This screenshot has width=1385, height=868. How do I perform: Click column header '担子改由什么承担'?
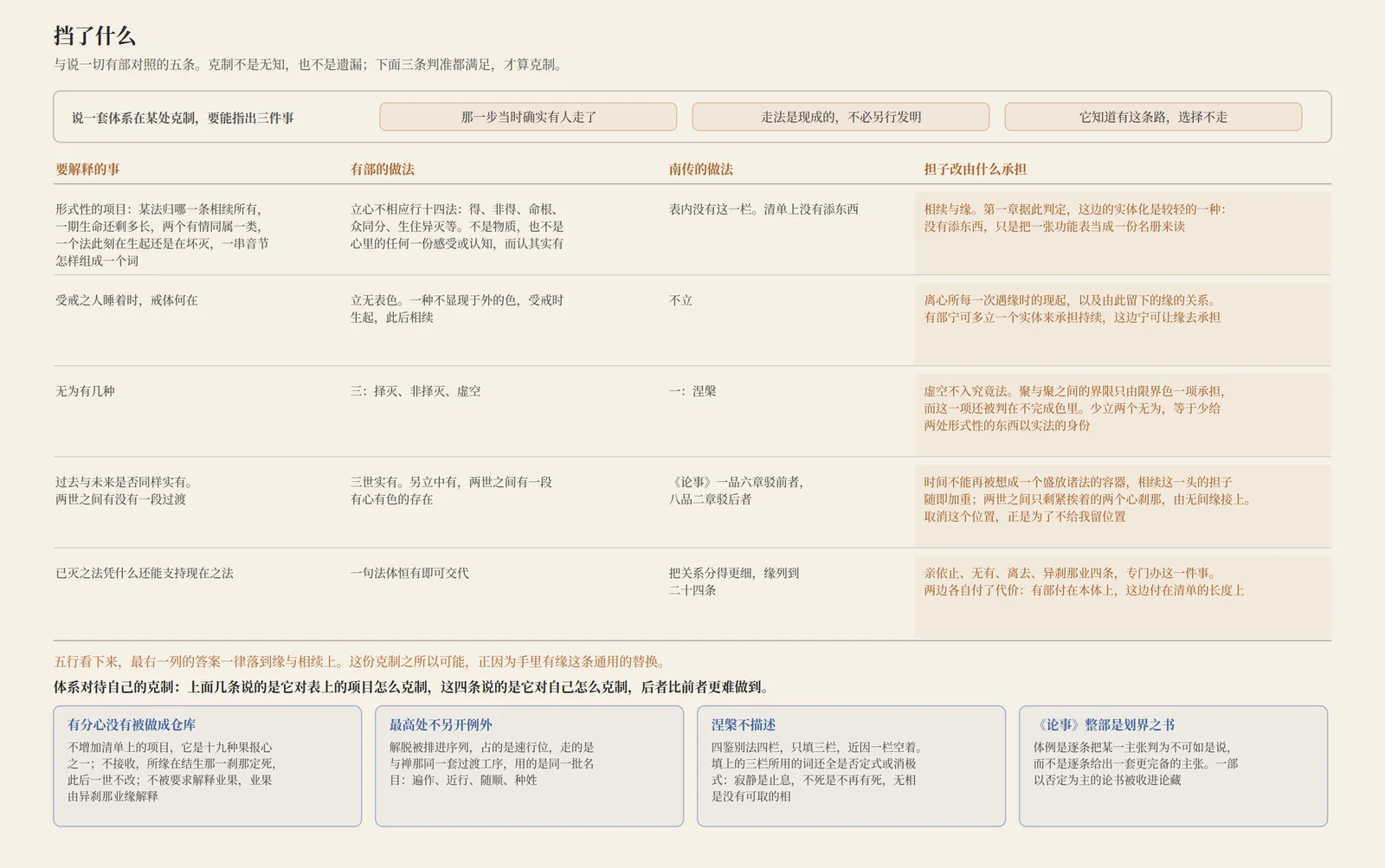point(976,170)
